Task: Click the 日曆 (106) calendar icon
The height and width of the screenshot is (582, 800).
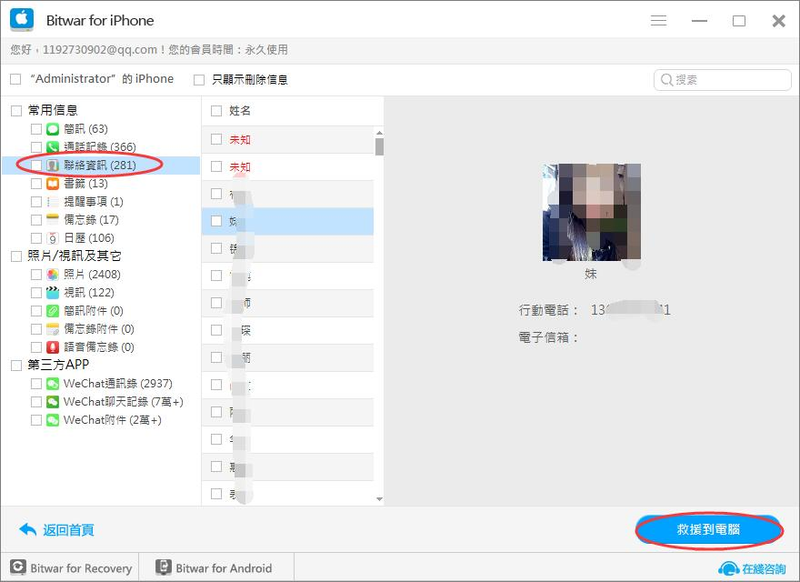Action: [53, 238]
